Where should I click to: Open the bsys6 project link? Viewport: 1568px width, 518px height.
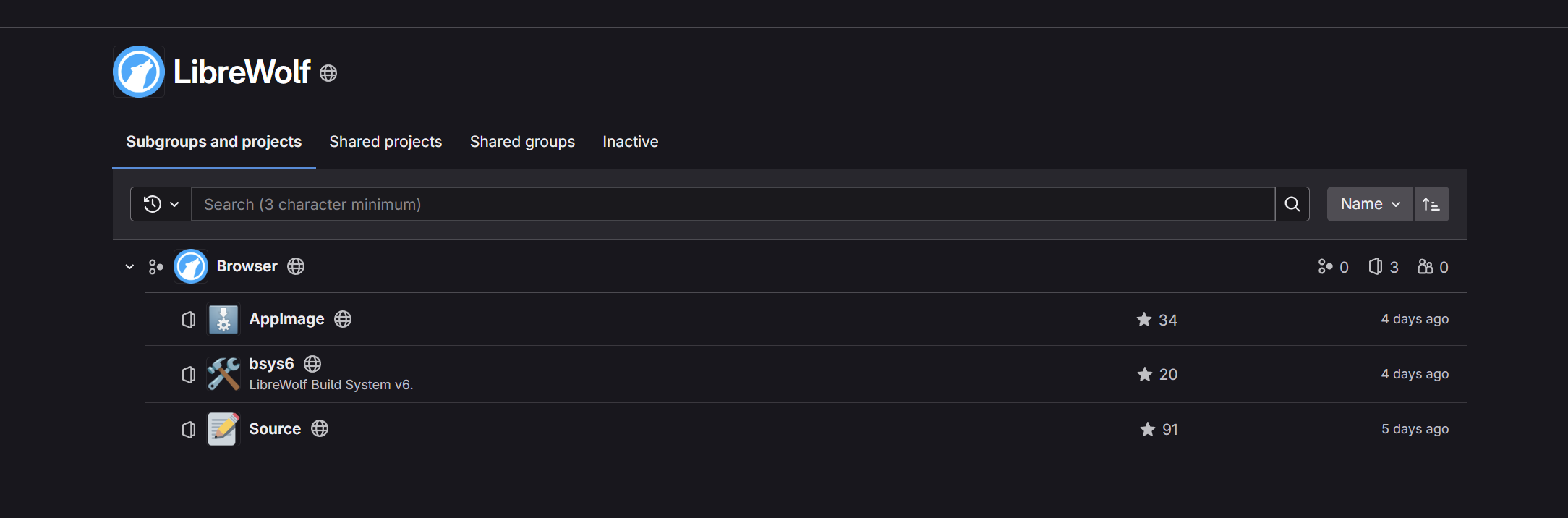tap(271, 363)
